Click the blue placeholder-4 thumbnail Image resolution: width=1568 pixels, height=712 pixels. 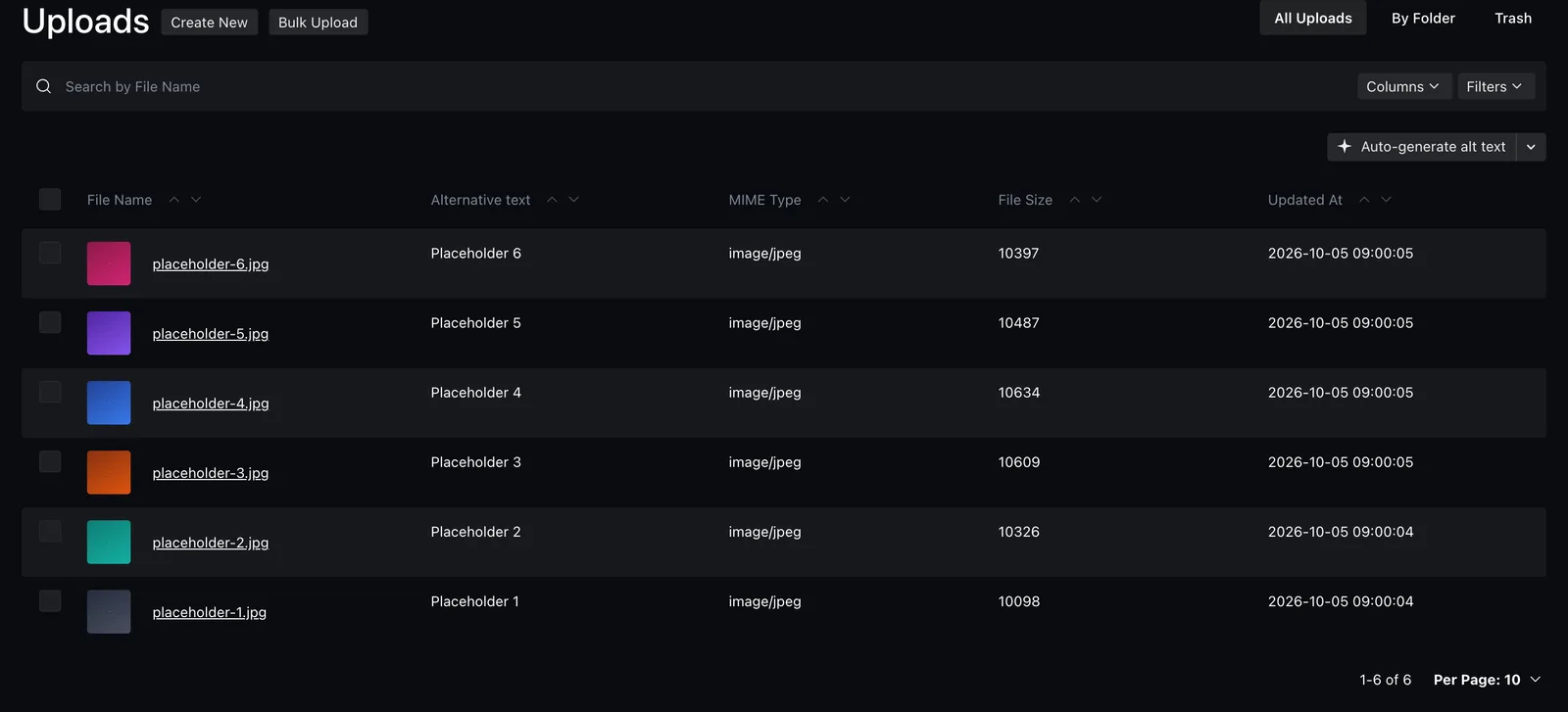[109, 403]
